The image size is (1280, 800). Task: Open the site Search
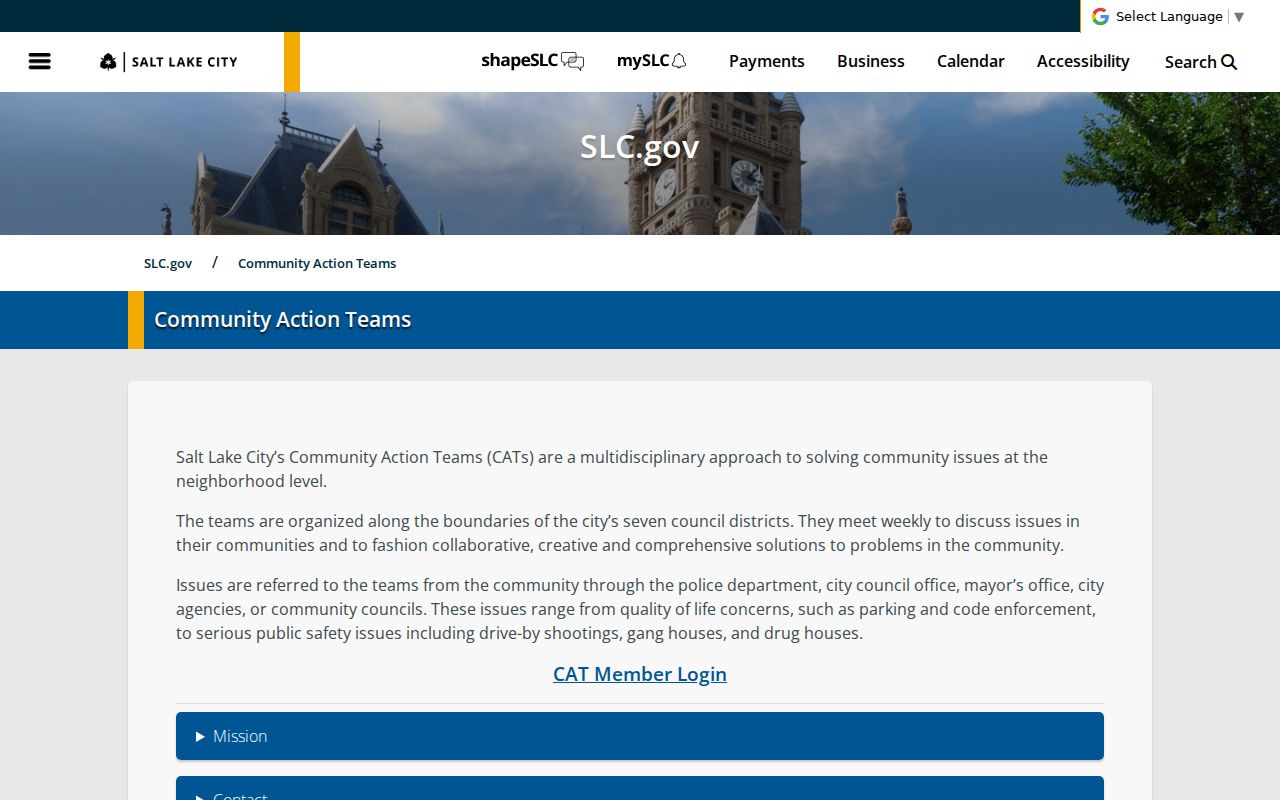point(1201,62)
